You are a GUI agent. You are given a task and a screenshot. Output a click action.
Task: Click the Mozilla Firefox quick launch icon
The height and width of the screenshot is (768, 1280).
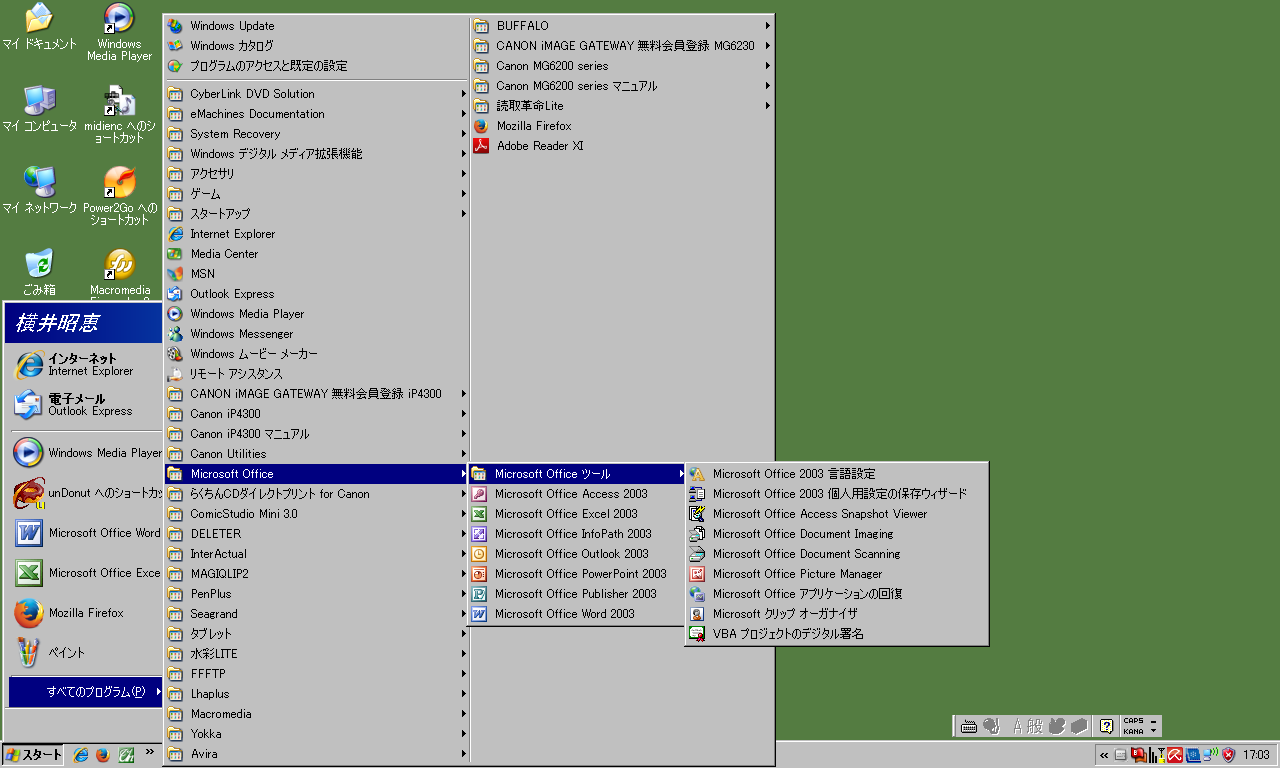coord(102,755)
